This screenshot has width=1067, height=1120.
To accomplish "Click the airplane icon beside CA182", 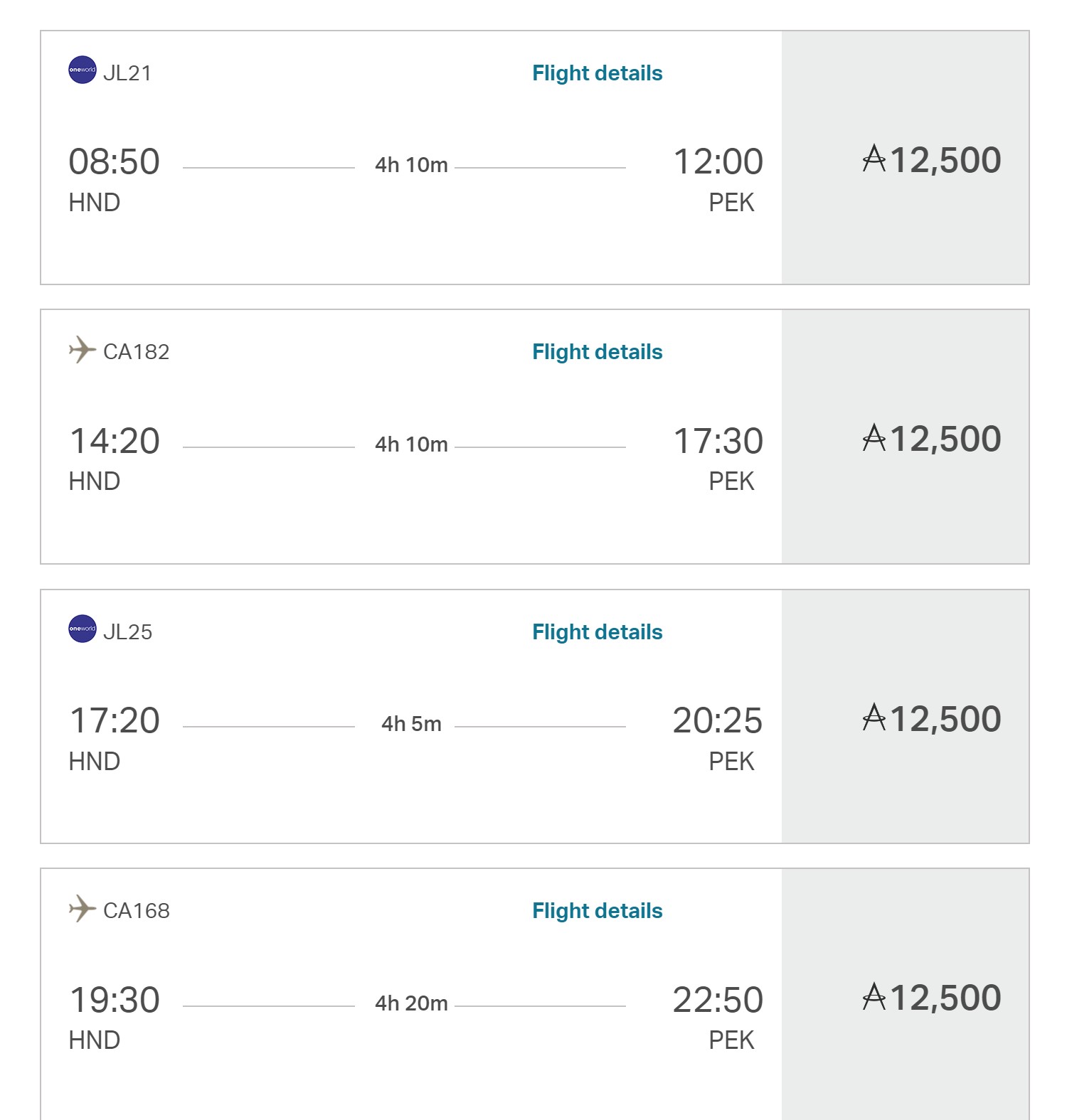I will click(83, 350).
